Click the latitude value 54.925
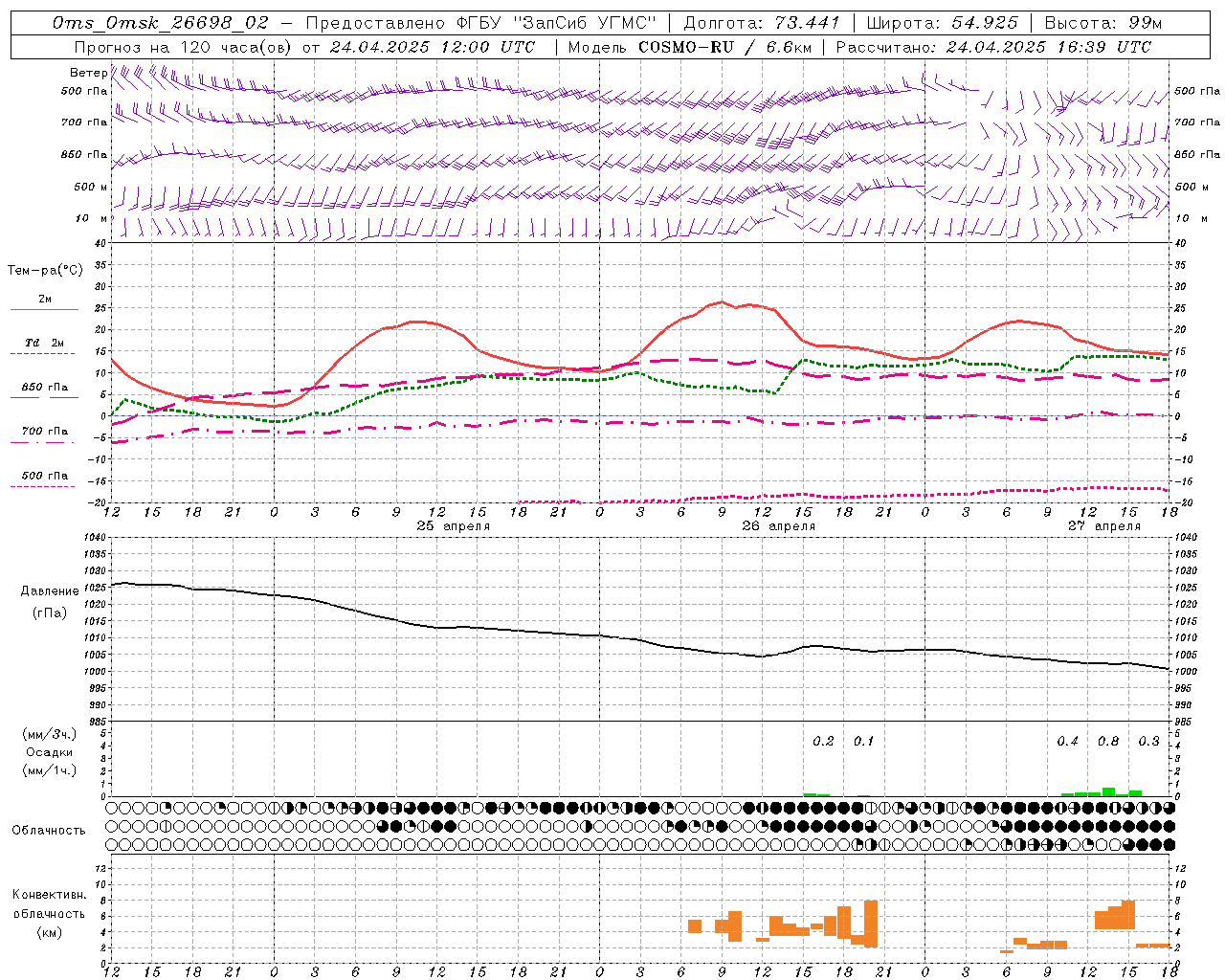Screen dimensions: 1225x980 click(985, 23)
